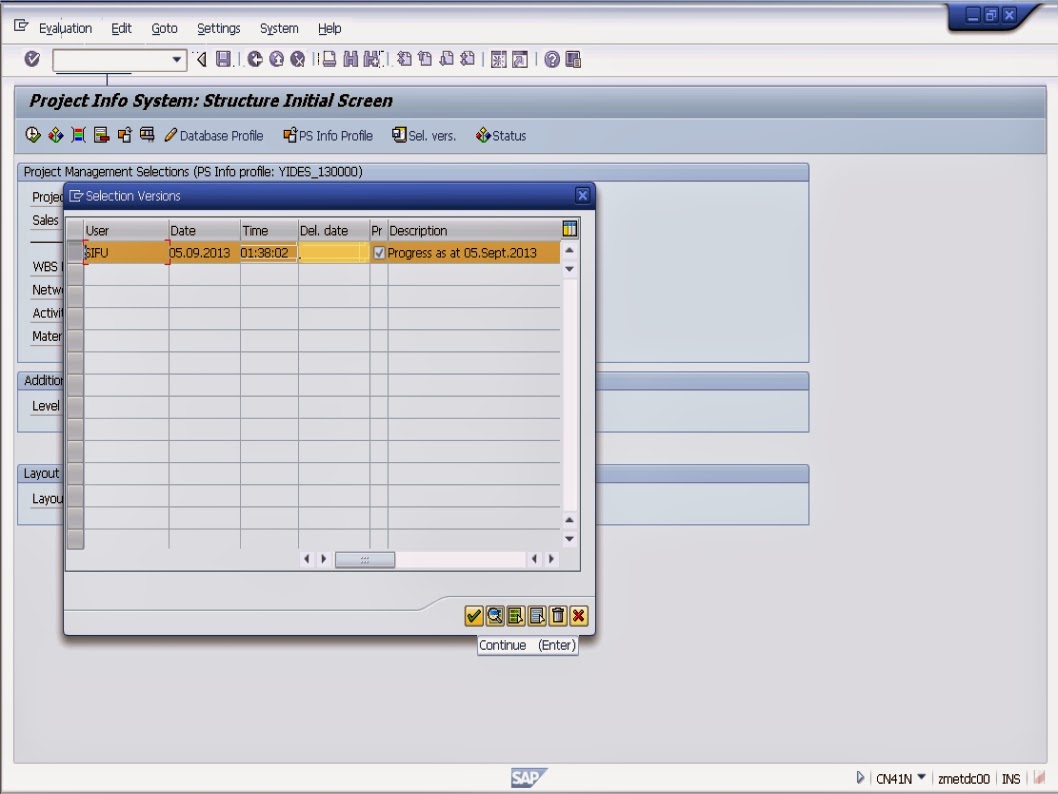Click the Time cell 01:38:02
The width and height of the screenshot is (1058, 794).
coord(269,253)
